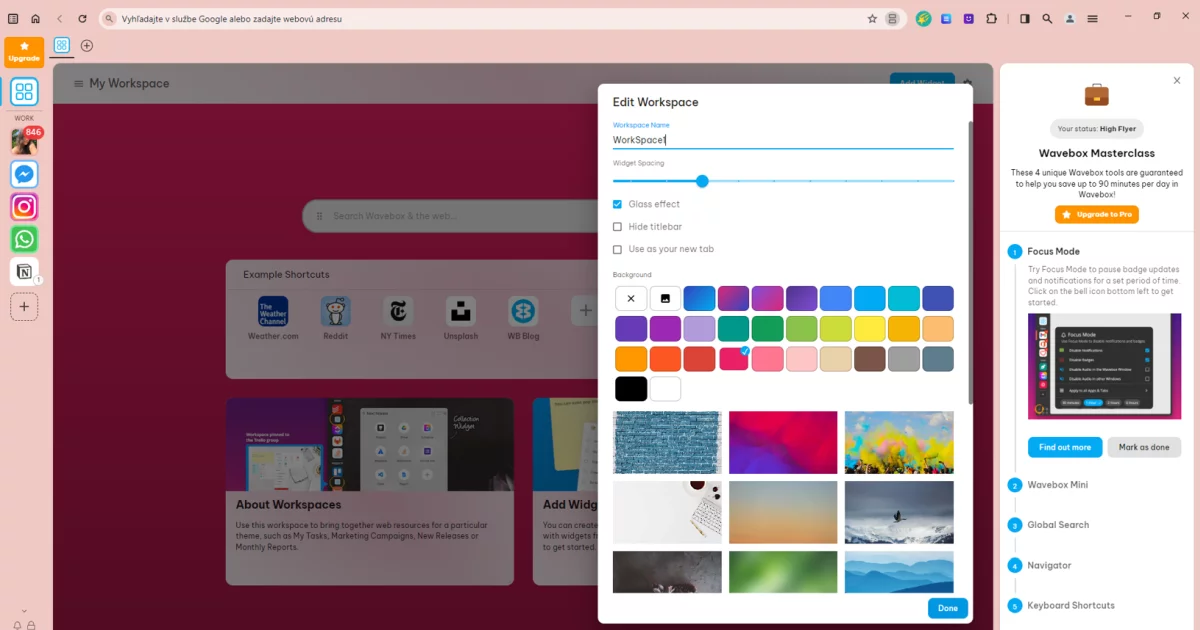Pick the currently selected pink background swatch
1200x630 pixels.
733,358
